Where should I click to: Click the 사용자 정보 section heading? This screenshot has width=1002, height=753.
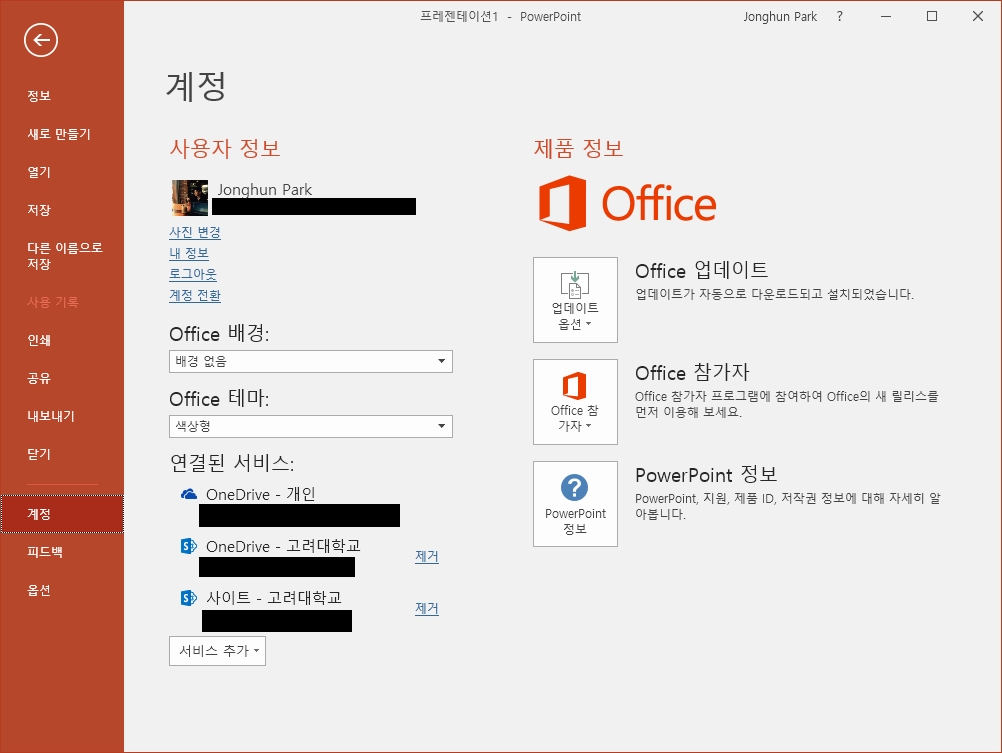pyautogui.click(x=225, y=148)
